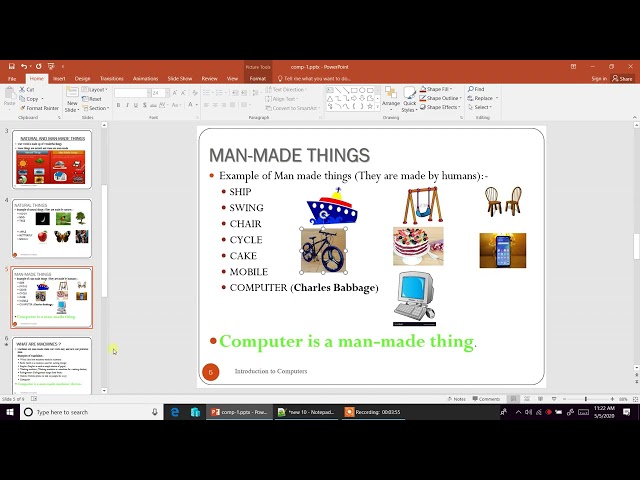Image resolution: width=640 pixels, height=480 pixels.
Task: Collapse the ribbon
Action: click(x=635, y=118)
